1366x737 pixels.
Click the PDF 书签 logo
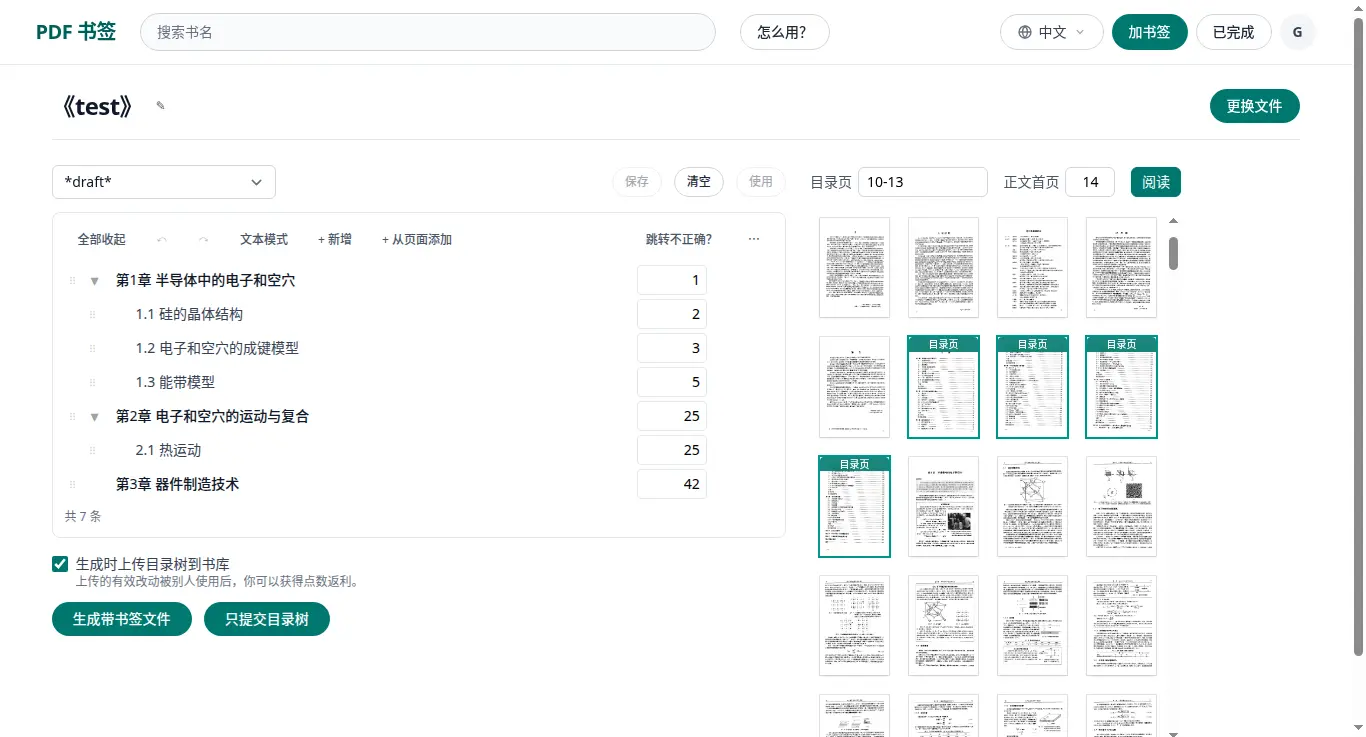(x=76, y=32)
